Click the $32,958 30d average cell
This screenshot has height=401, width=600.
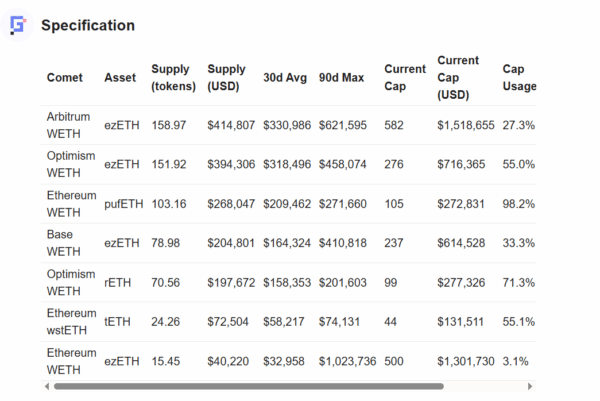[x=284, y=361]
